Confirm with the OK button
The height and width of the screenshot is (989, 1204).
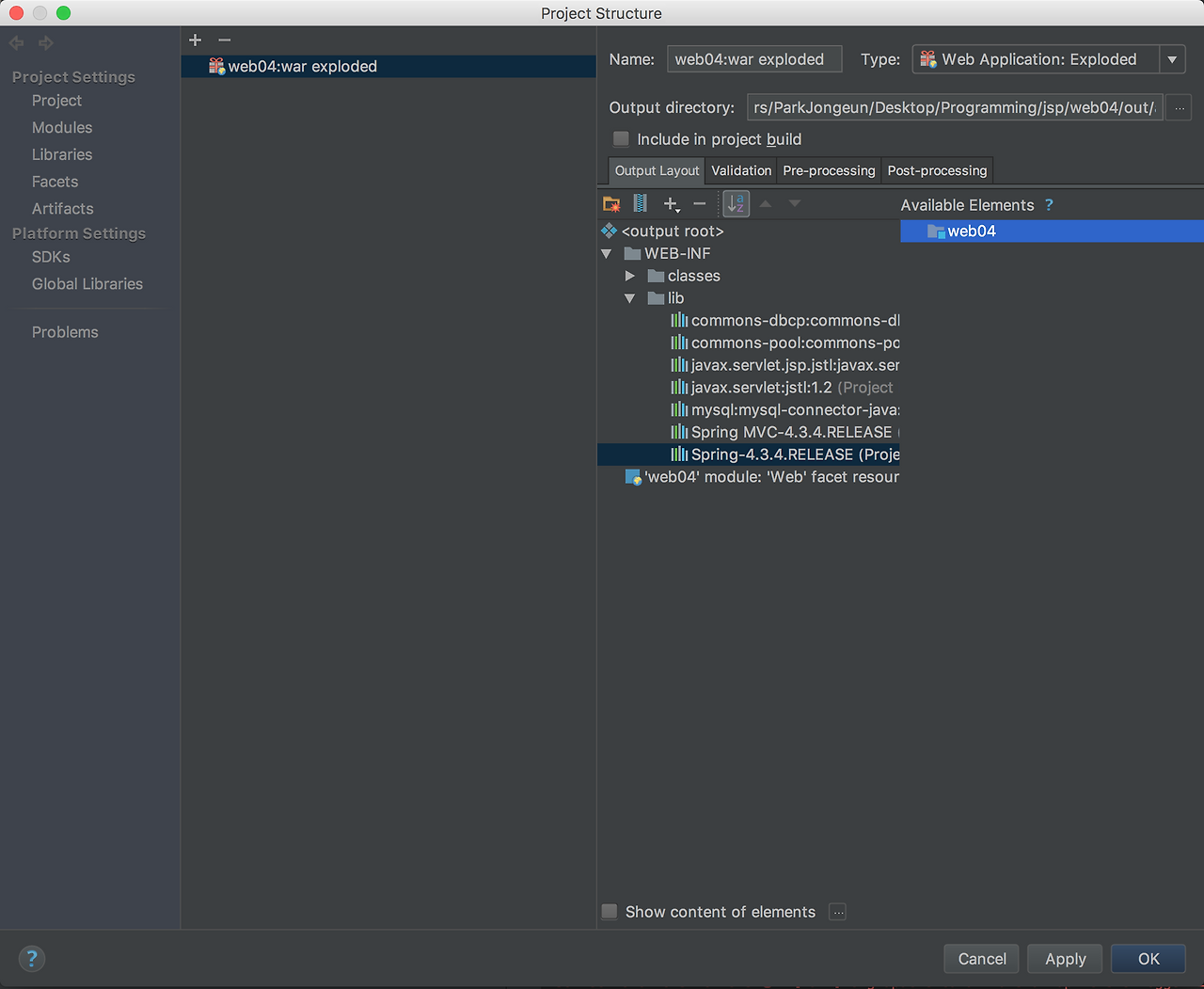pos(1149,959)
